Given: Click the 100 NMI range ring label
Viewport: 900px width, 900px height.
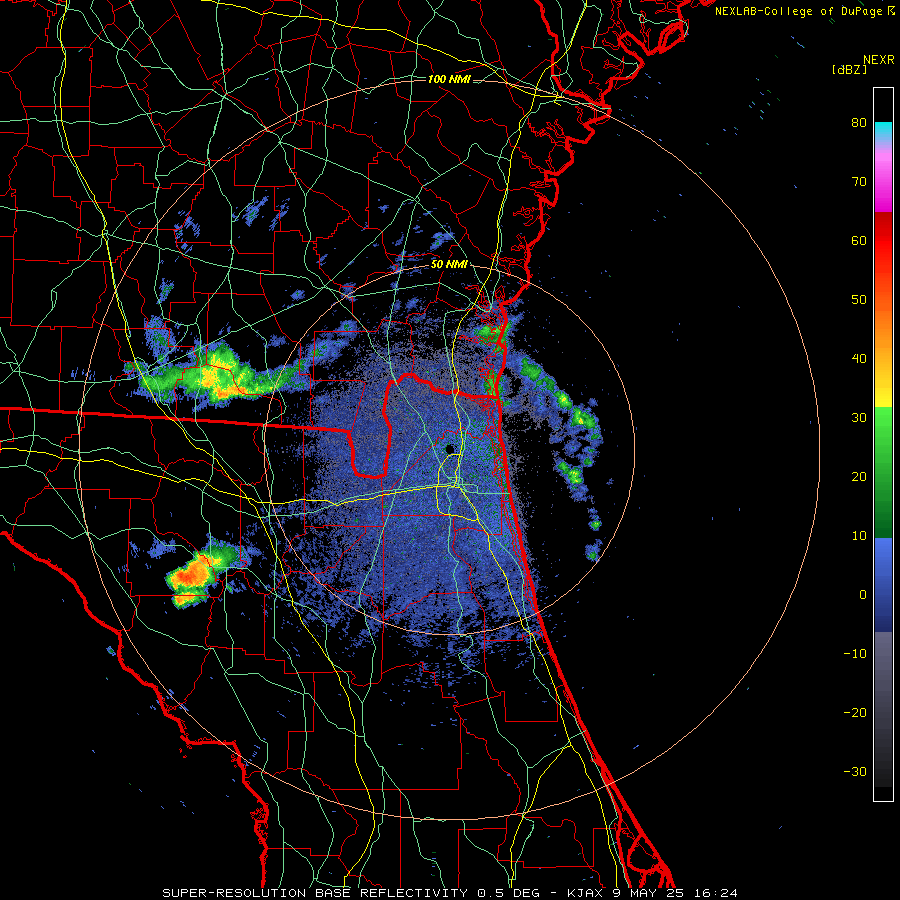Looking at the screenshot, I should click(449, 79).
